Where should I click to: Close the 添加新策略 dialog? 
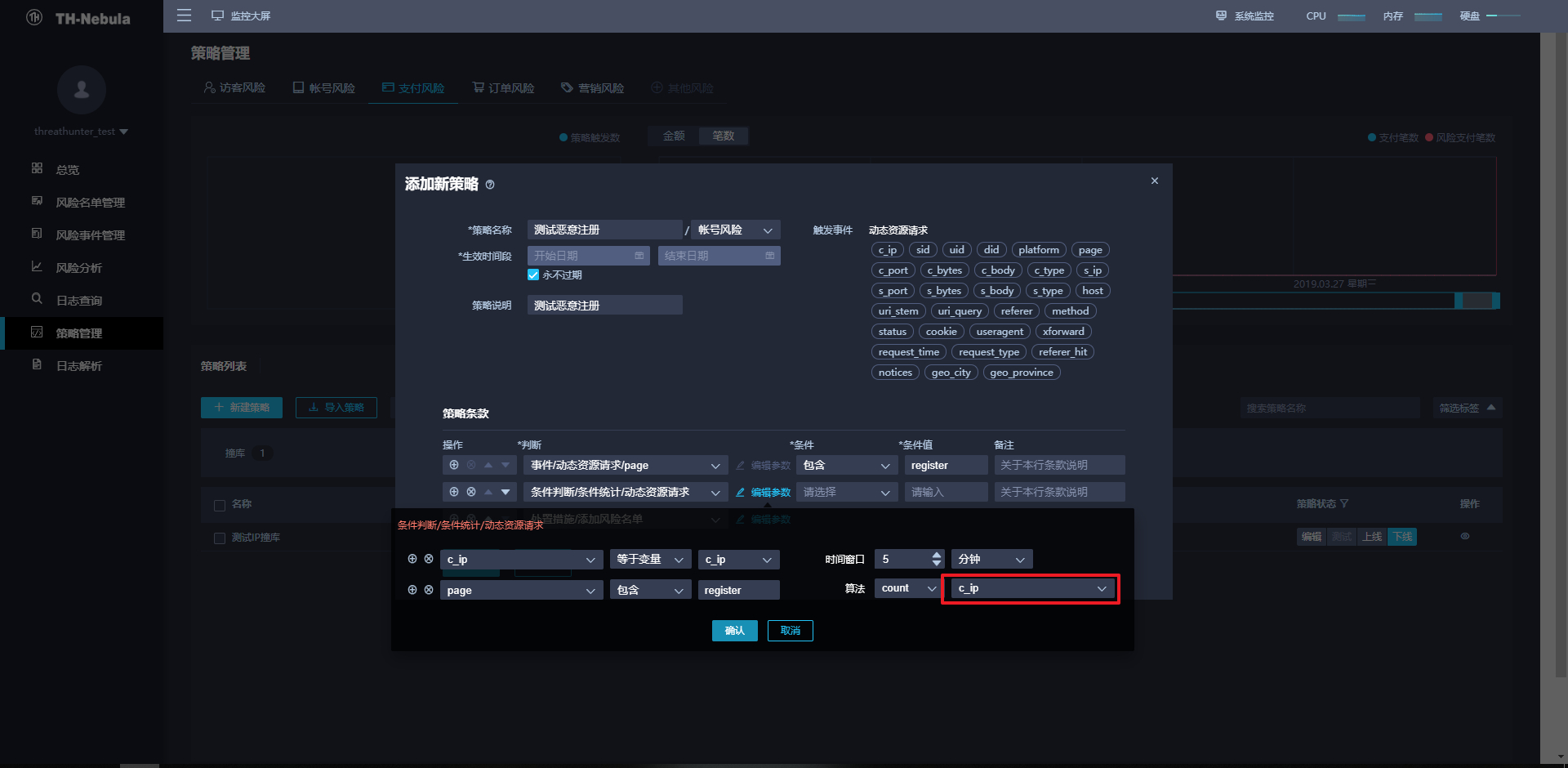coord(1155,181)
